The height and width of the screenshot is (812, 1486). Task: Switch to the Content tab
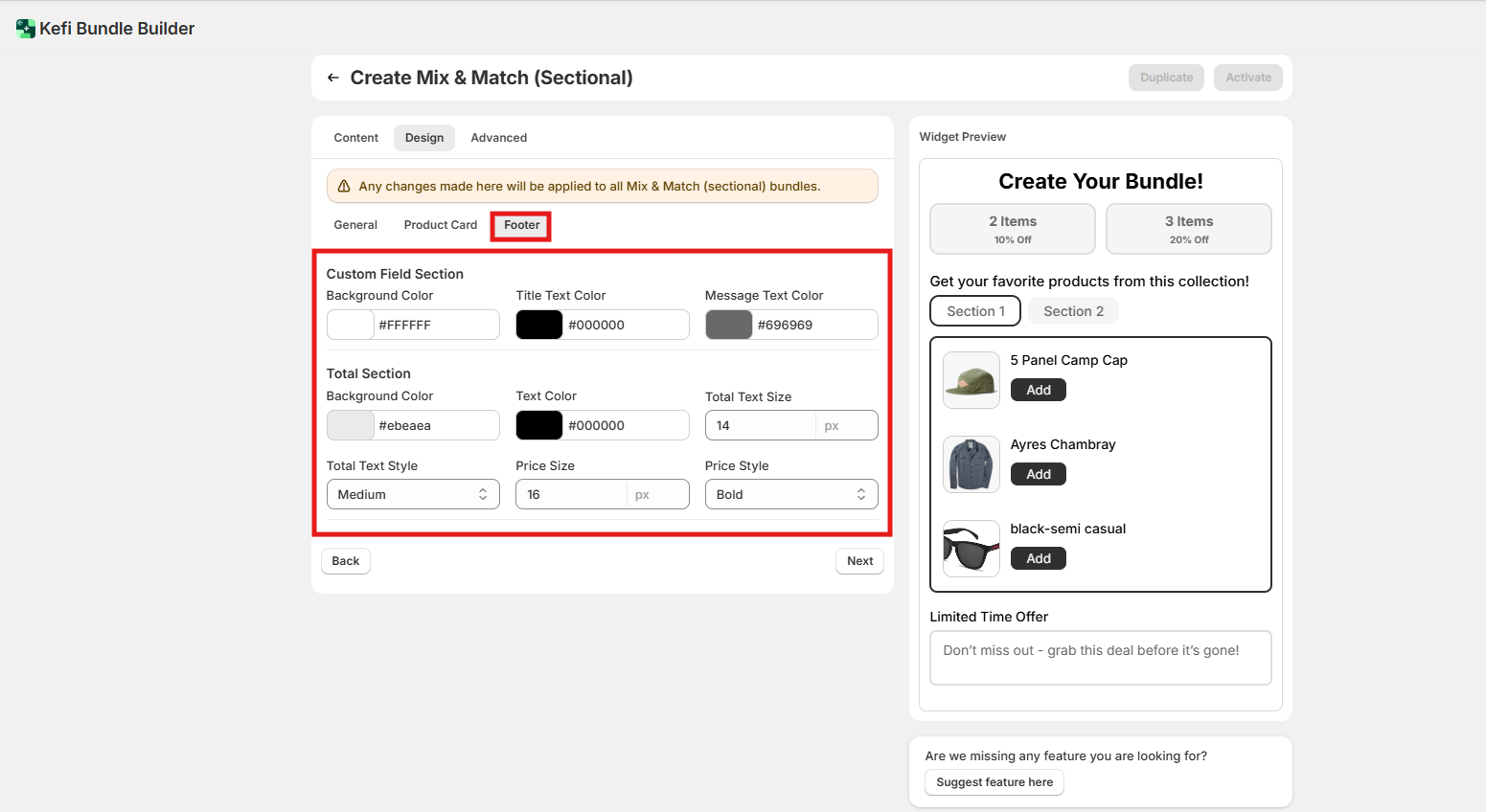click(355, 138)
